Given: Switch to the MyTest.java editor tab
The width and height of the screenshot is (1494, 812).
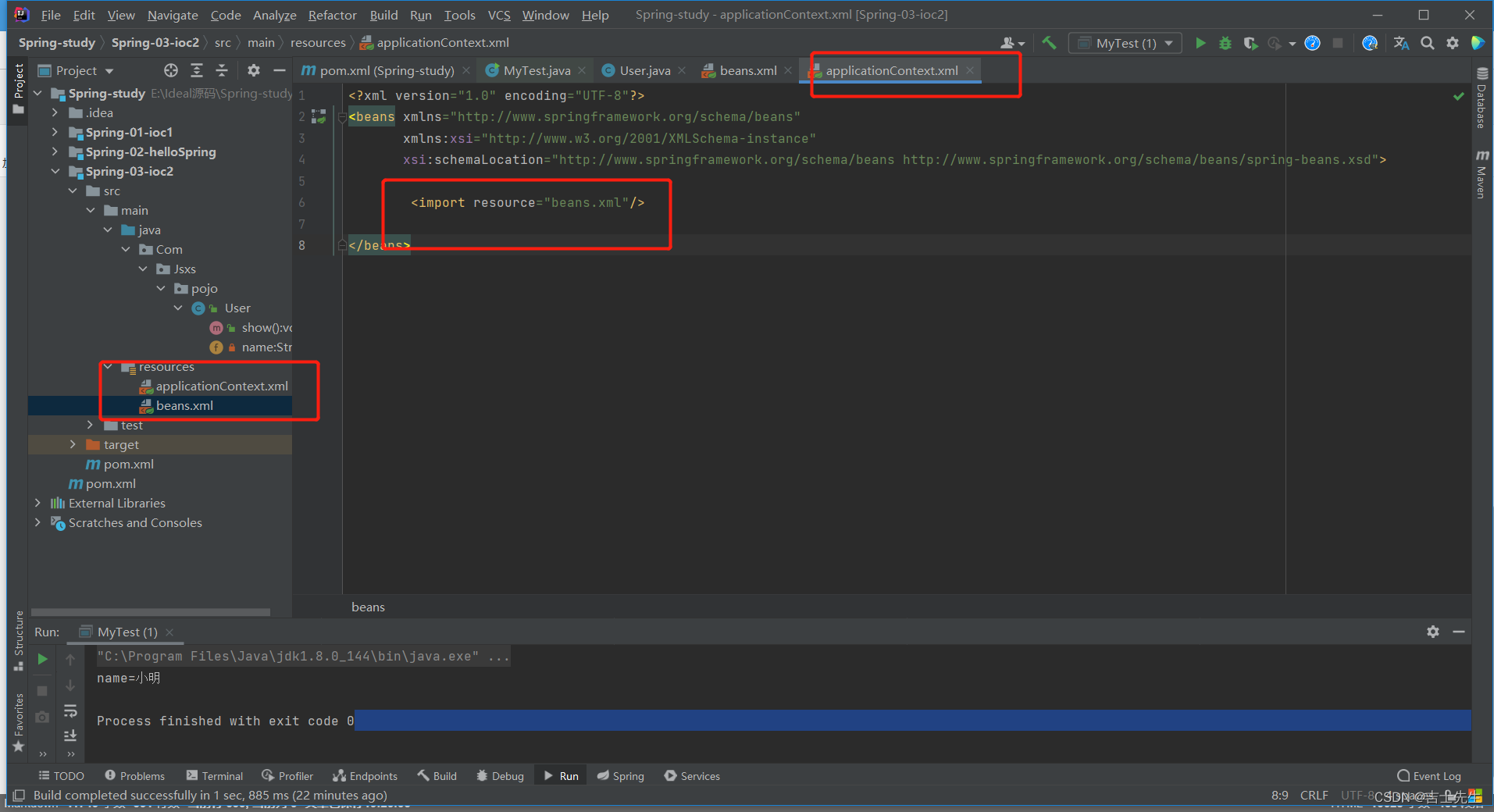Looking at the screenshot, I should pos(537,70).
